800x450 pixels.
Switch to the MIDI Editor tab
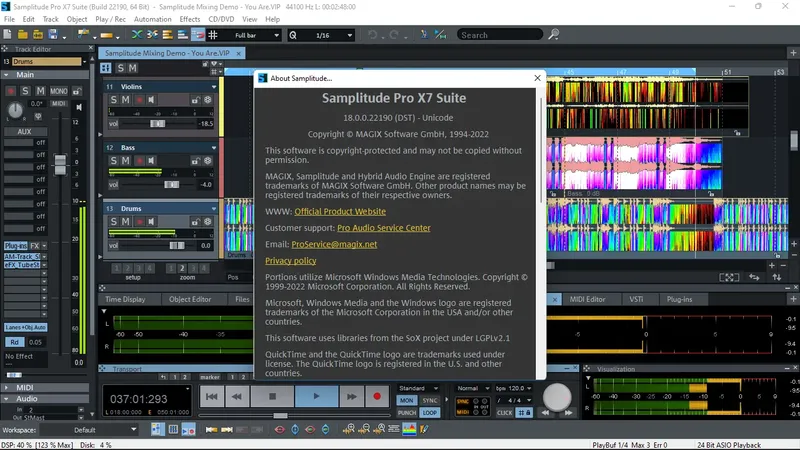click(587, 299)
